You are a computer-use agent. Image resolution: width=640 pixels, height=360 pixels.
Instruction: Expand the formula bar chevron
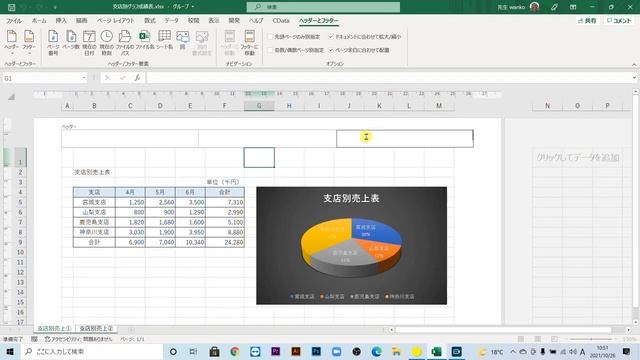634,78
